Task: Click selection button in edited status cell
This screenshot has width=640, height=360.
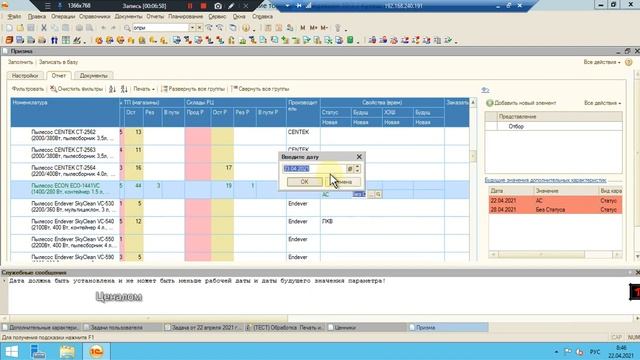Action: 371,195
